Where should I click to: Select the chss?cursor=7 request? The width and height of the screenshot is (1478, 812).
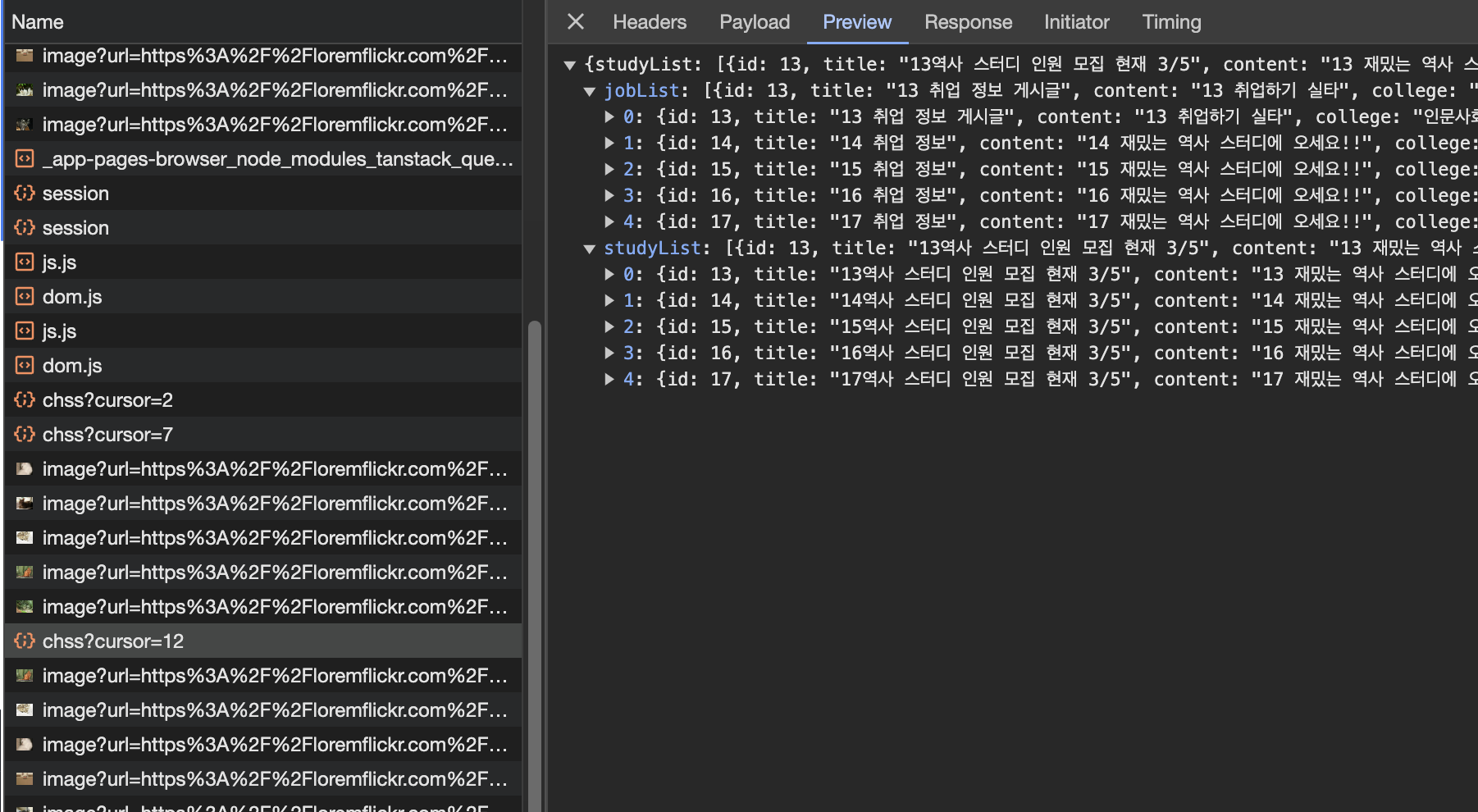[x=263, y=435]
